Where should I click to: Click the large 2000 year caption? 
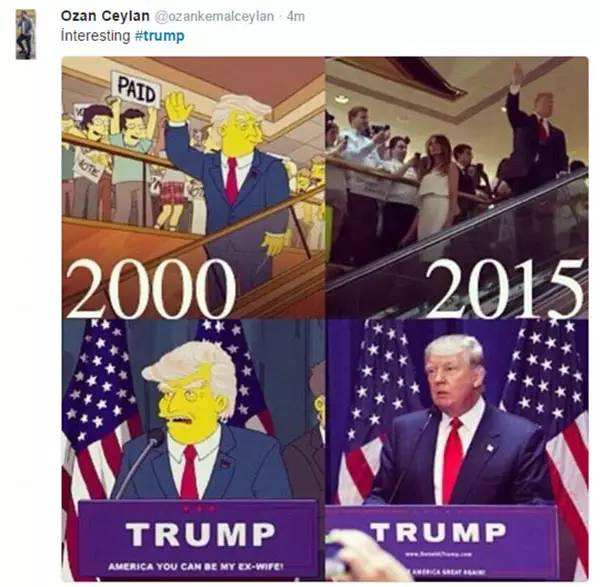tap(151, 289)
